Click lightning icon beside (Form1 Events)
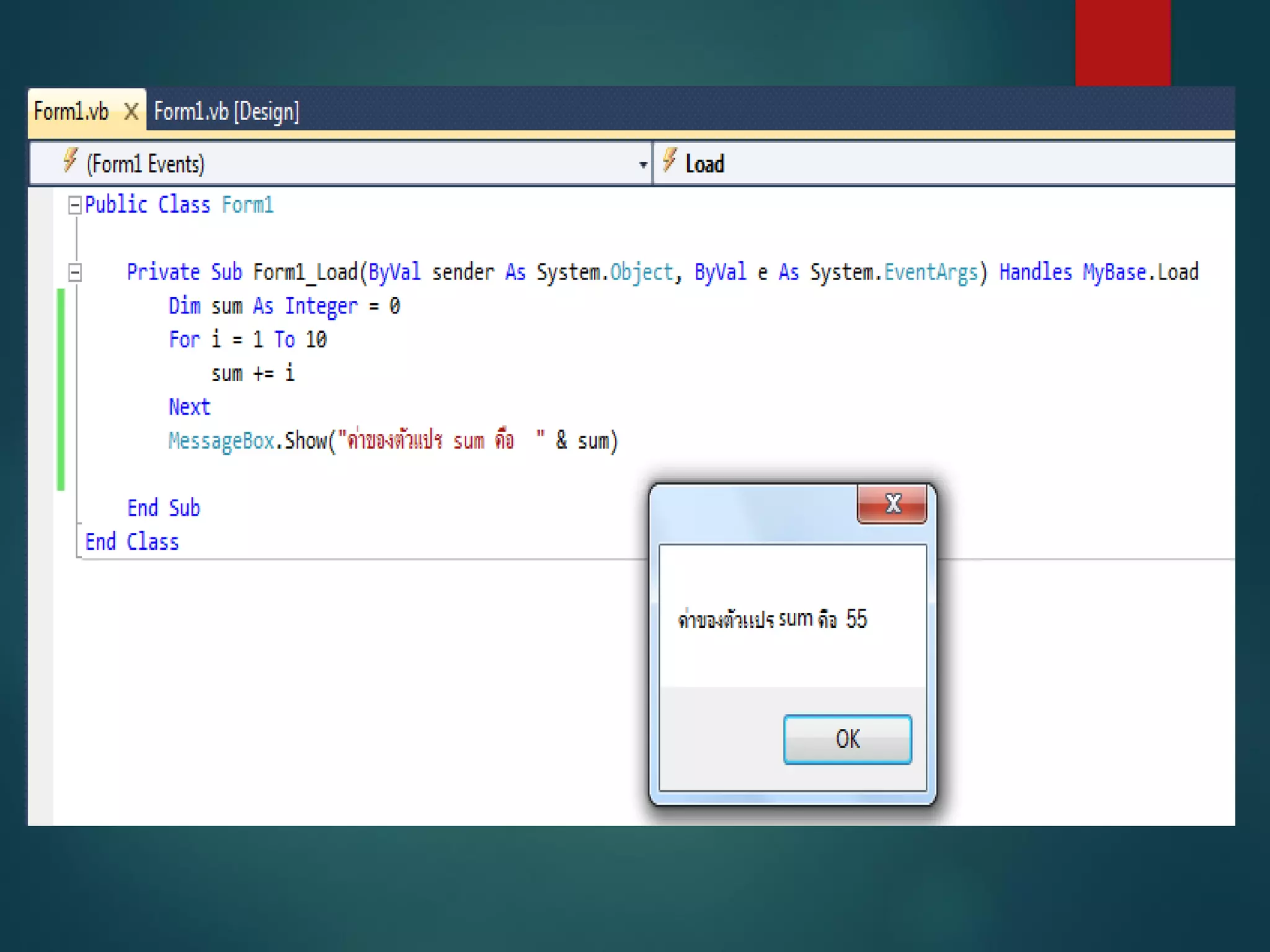This screenshot has height=952, width=1270. (70, 161)
